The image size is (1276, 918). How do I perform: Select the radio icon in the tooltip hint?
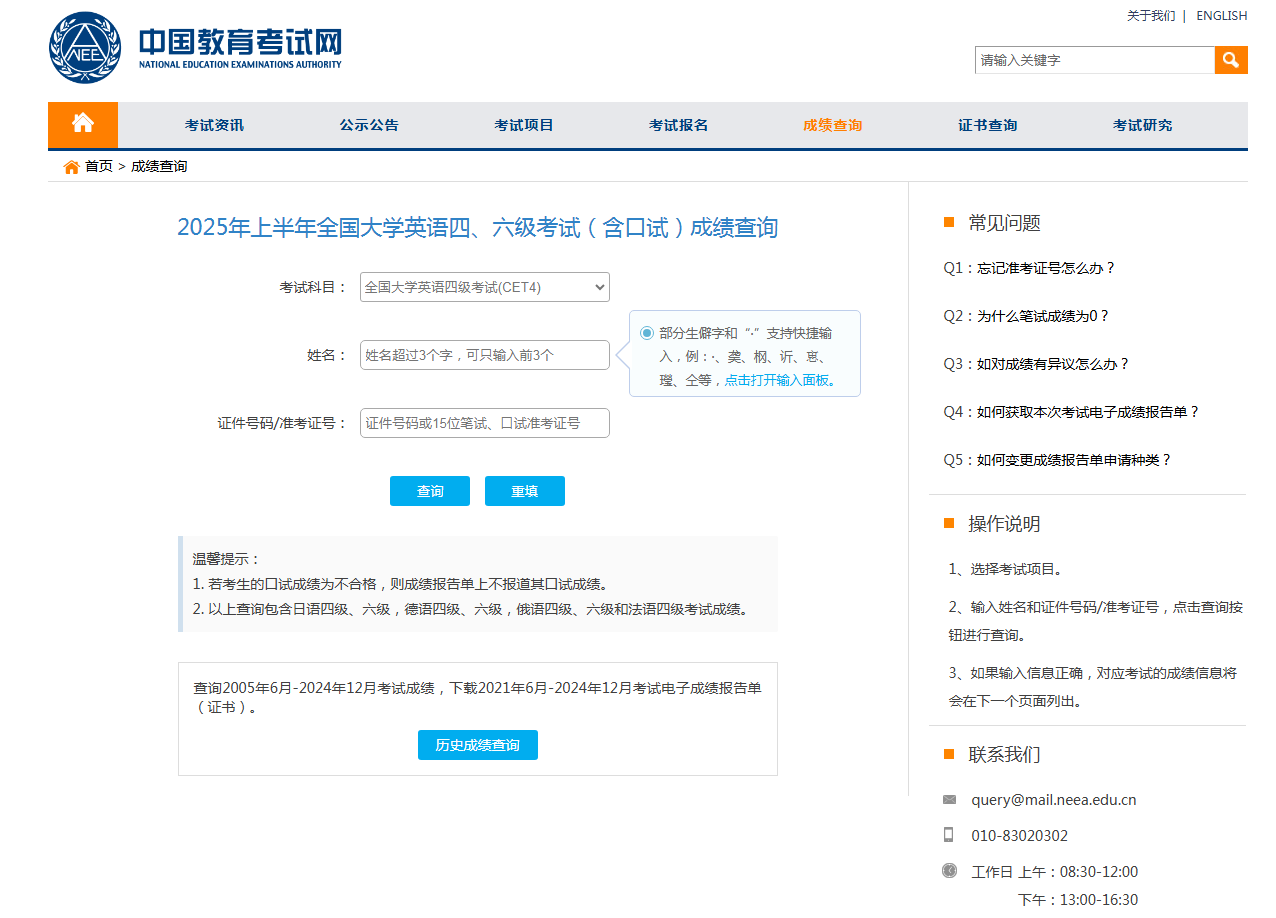point(647,333)
